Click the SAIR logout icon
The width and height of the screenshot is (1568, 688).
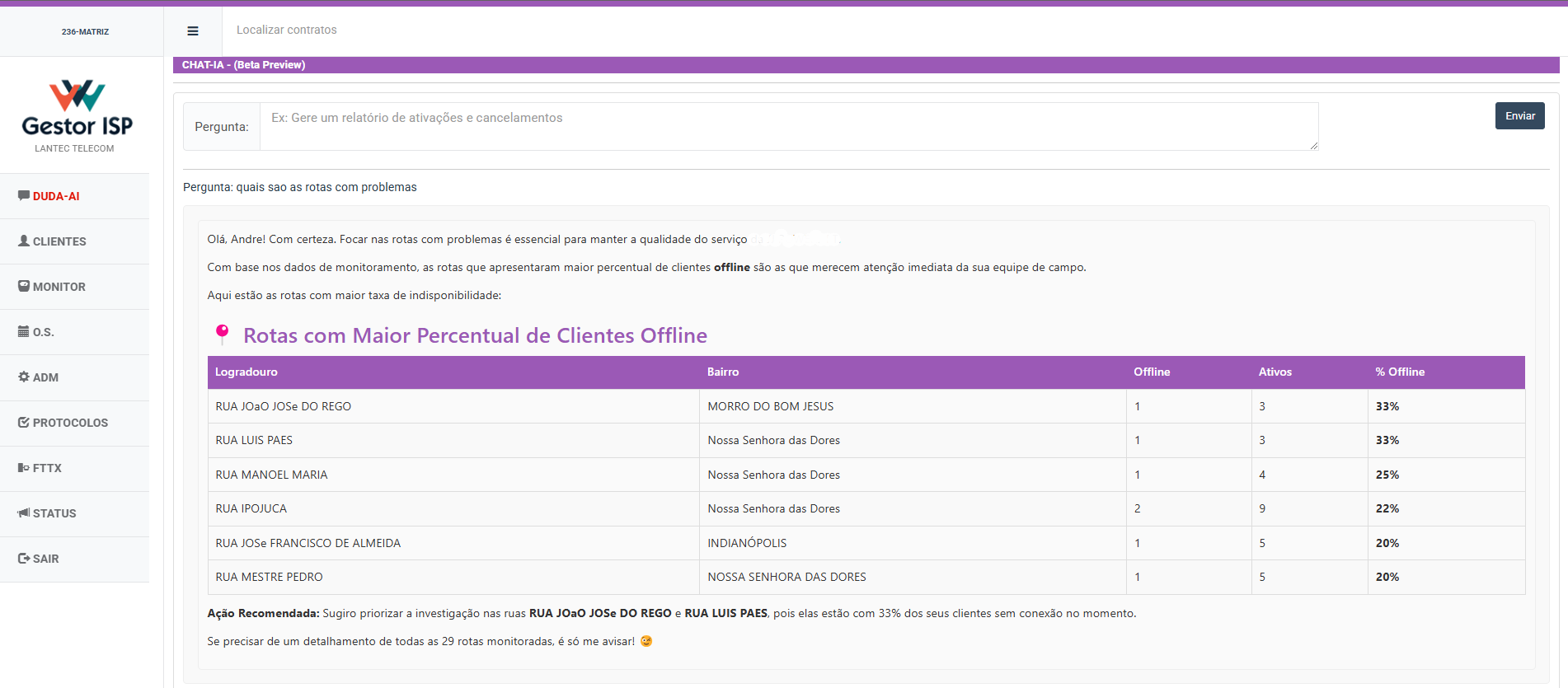(24, 559)
